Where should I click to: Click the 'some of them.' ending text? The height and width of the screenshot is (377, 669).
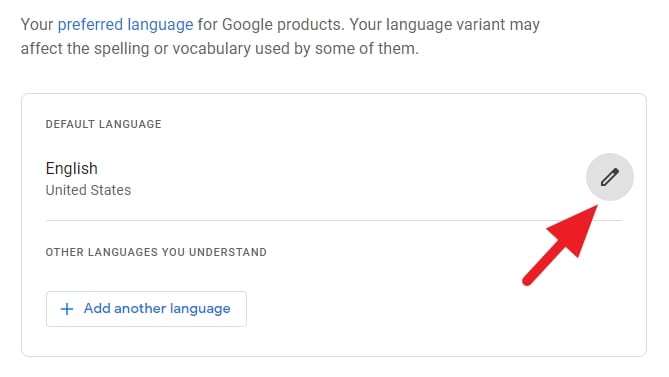[366, 49]
